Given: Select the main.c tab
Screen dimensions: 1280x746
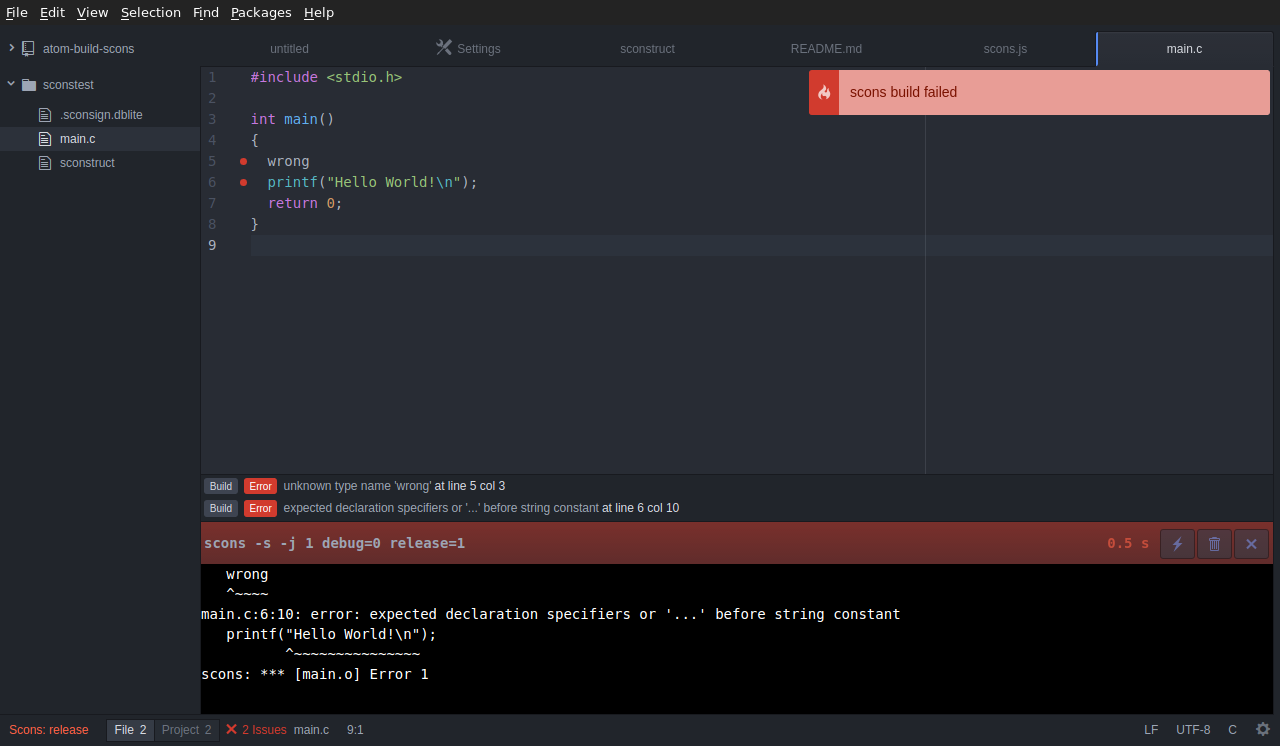Looking at the screenshot, I should click(x=1185, y=49).
